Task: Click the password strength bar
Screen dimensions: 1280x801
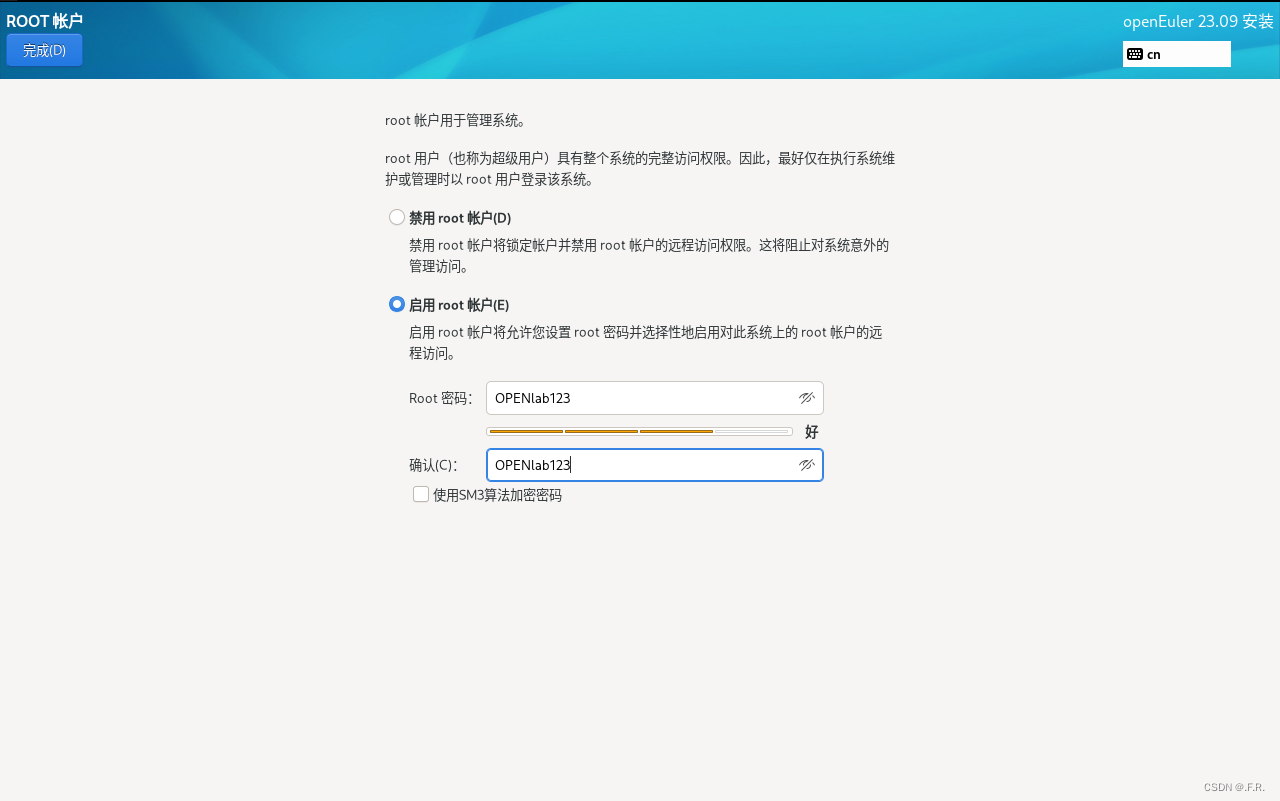Action: [x=639, y=431]
